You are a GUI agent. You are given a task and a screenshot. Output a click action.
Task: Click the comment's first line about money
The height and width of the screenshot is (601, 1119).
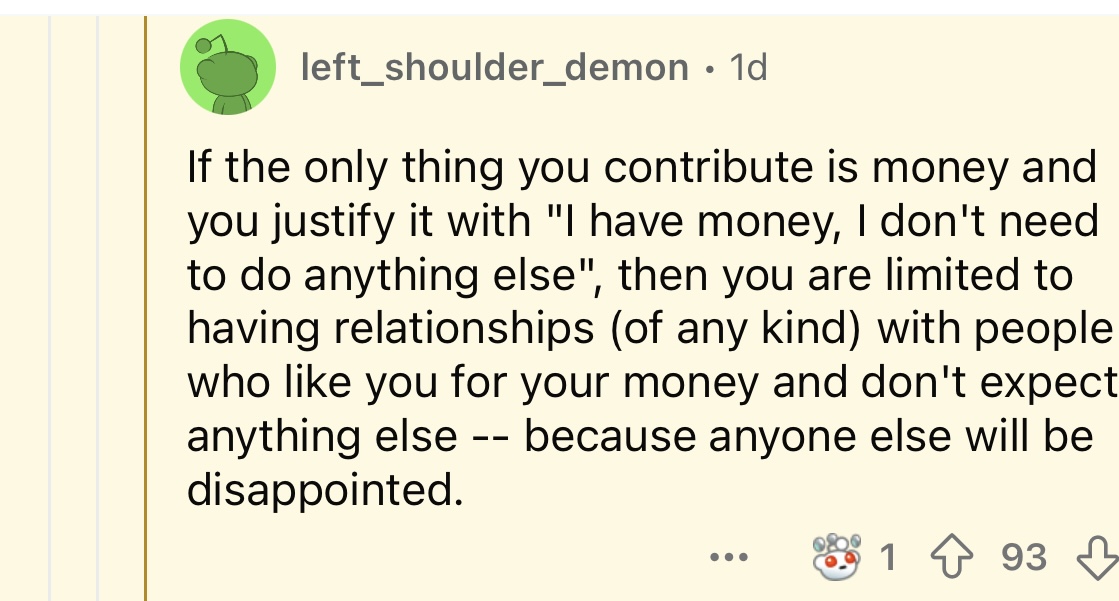point(642,167)
